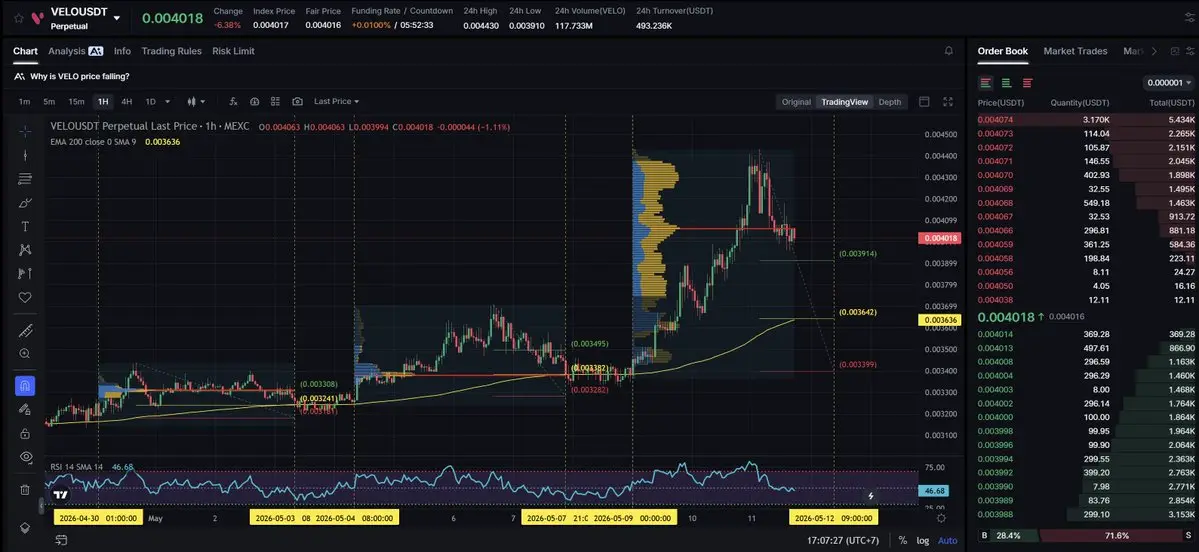Open the chart patterns tool
Screen dimensions: 1199x552
click(25, 249)
